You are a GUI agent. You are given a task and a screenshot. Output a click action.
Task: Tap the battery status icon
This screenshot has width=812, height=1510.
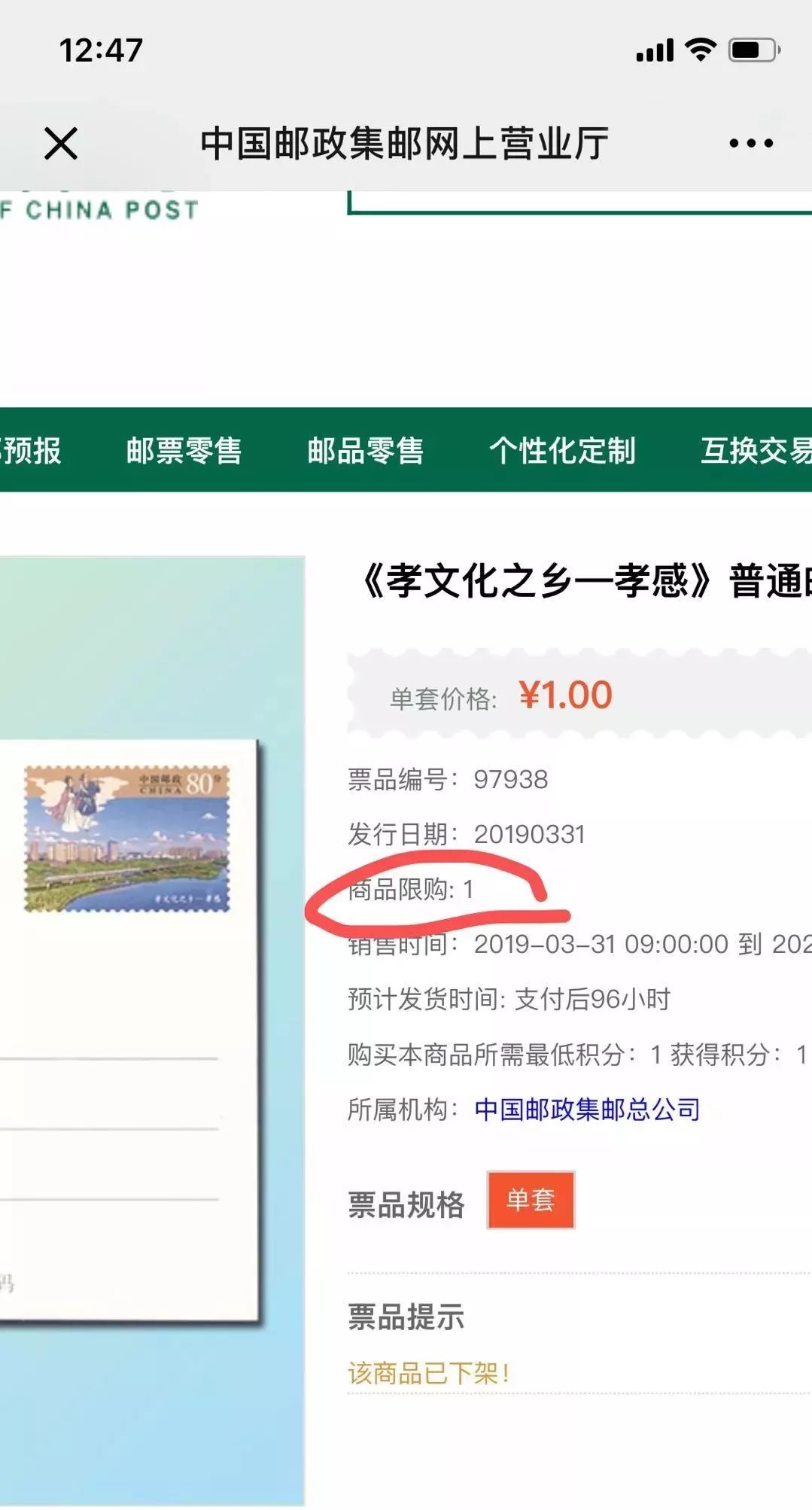click(754, 50)
